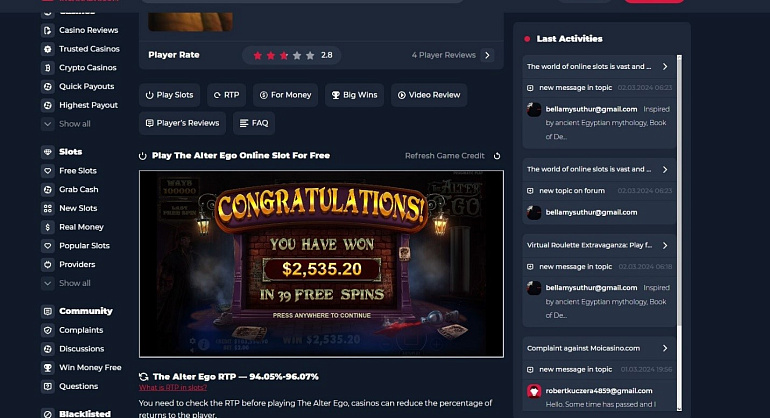Screen dimensions: 770x418
Task: Select the RTP section tab
Action: coord(226,95)
